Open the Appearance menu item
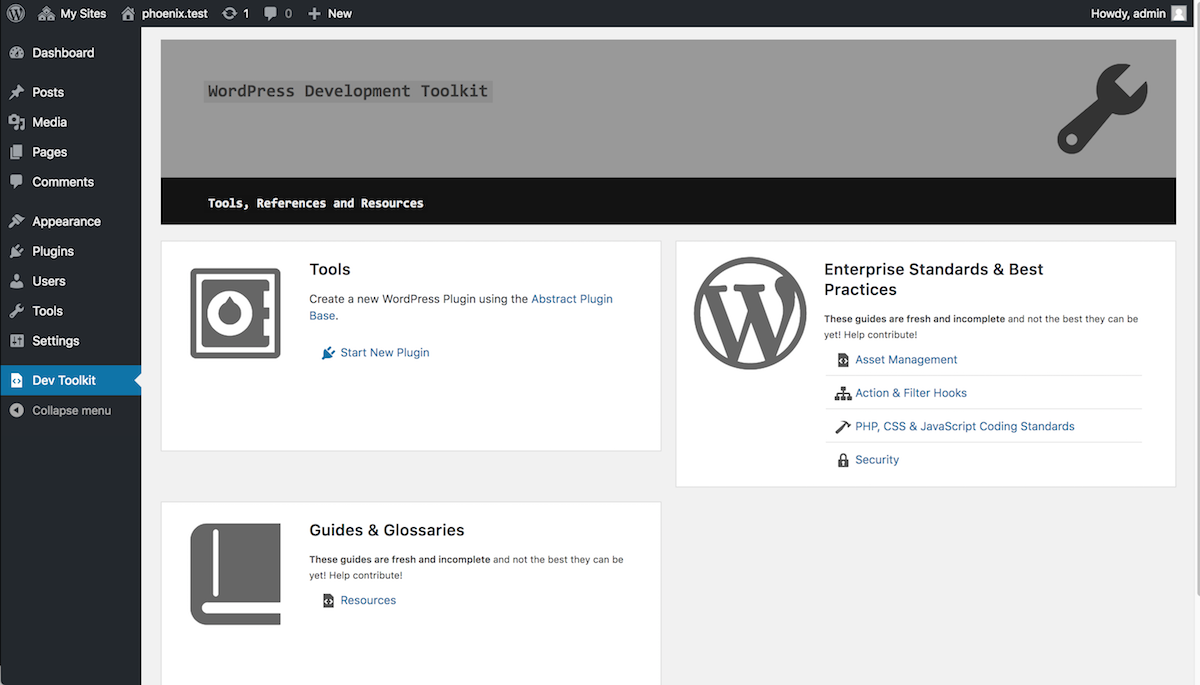This screenshot has height=685, width=1200. (70, 221)
